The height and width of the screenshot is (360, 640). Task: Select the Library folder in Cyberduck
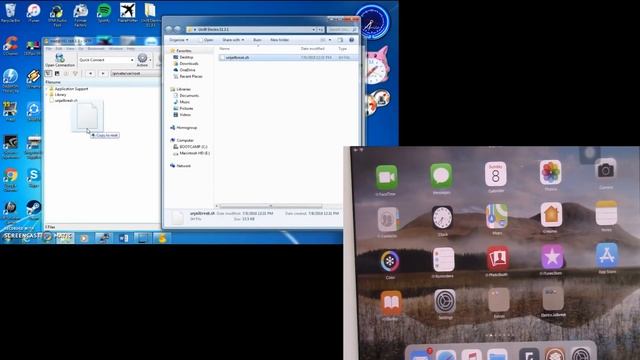tap(60, 94)
